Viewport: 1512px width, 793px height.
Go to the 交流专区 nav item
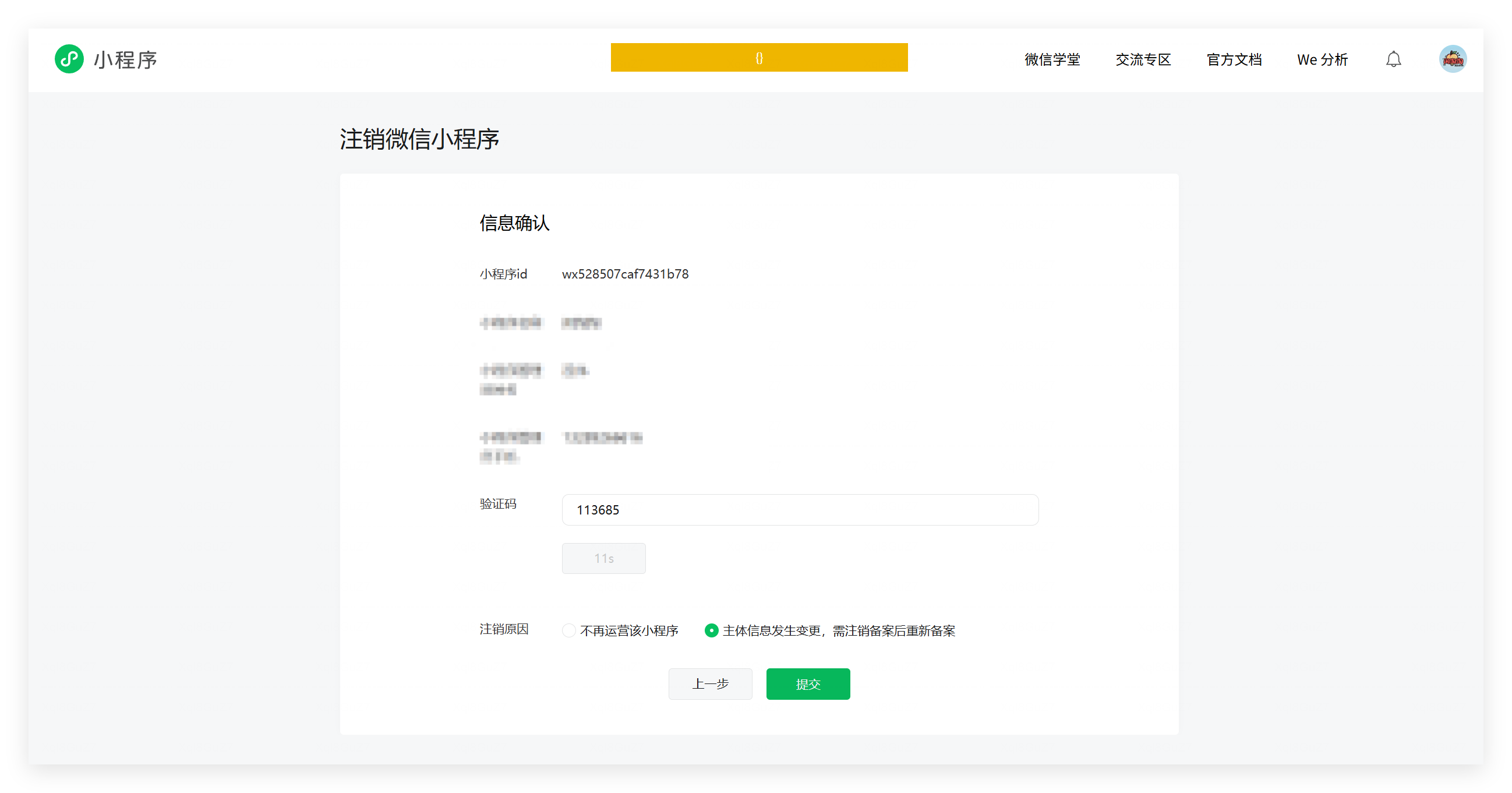[x=1143, y=60]
